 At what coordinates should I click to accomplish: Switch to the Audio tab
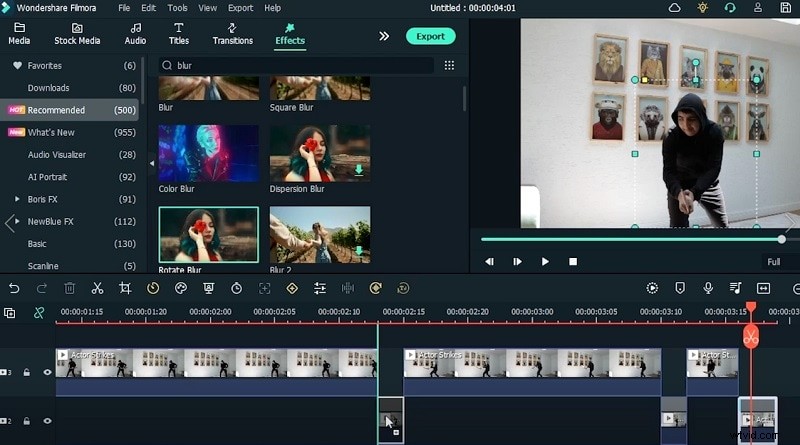(135, 34)
